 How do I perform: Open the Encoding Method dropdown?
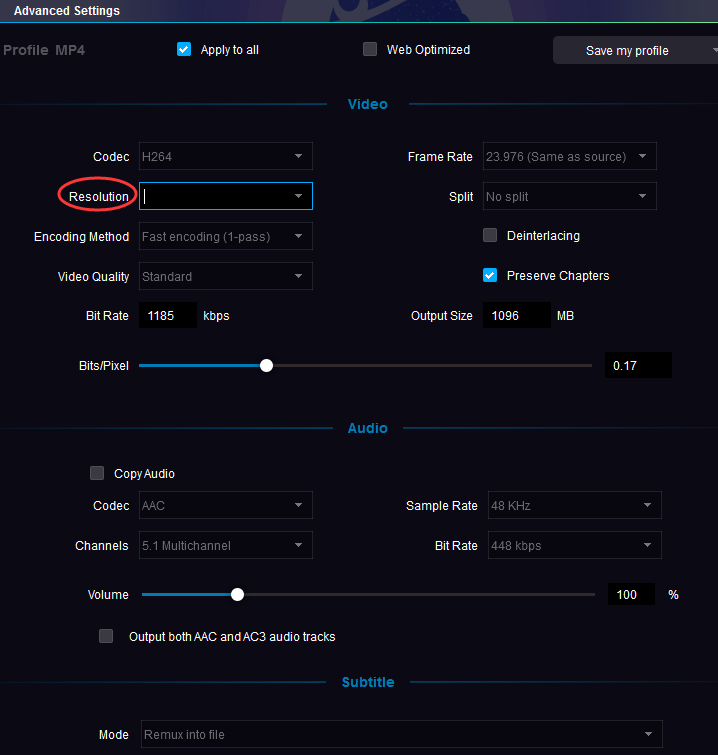pos(225,236)
